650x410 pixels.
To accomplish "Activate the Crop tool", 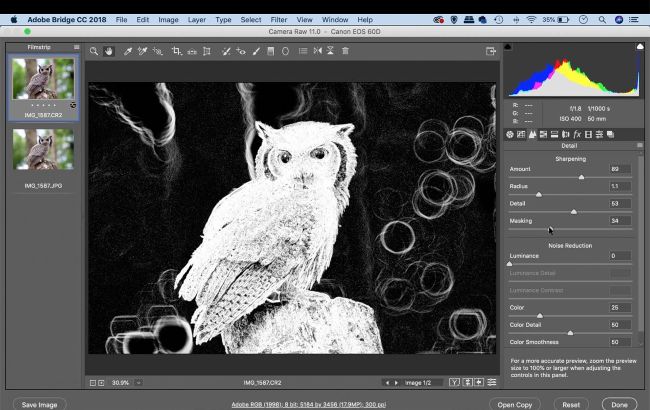I will tap(176, 51).
